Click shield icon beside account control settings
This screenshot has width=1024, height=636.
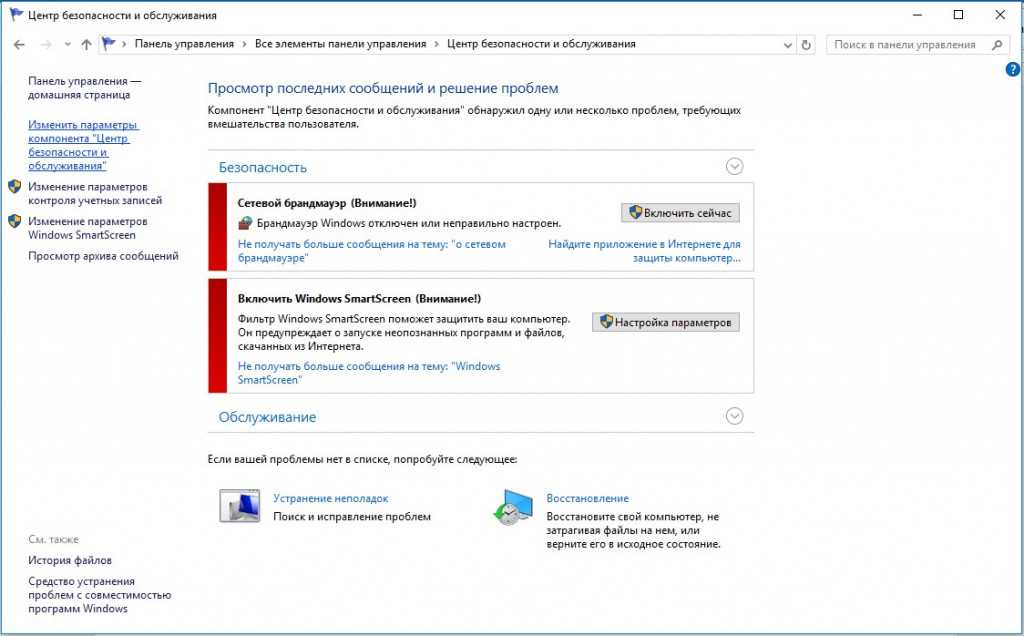tap(14, 187)
